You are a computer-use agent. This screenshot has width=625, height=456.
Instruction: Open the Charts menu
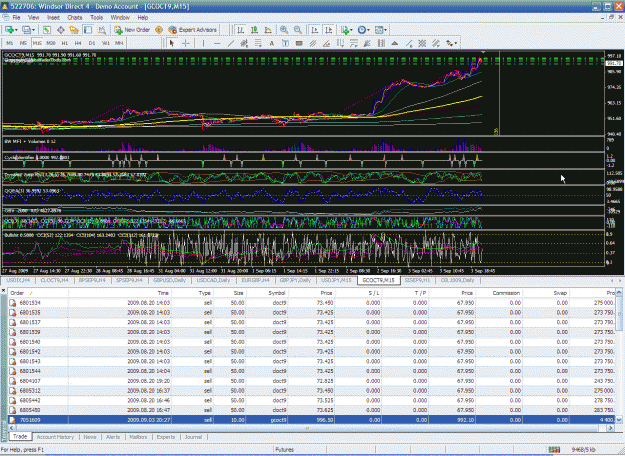click(75, 18)
